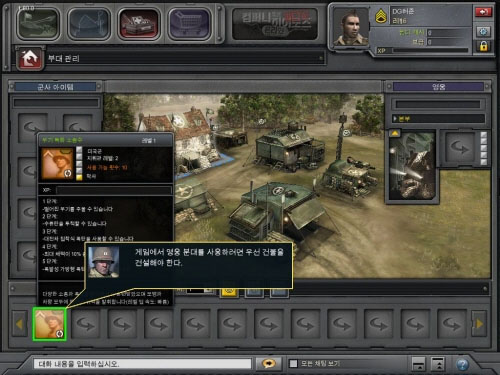Open the red army supply icon
The image size is (500, 375).
pos(139,24)
